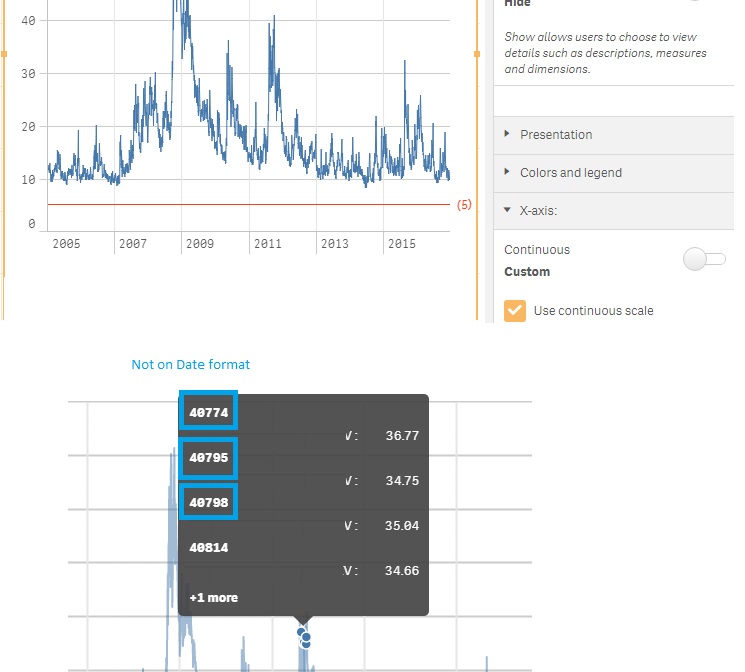The height and width of the screenshot is (672, 745).
Task: Click the y-axis value 10
Action: click(28, 180)
